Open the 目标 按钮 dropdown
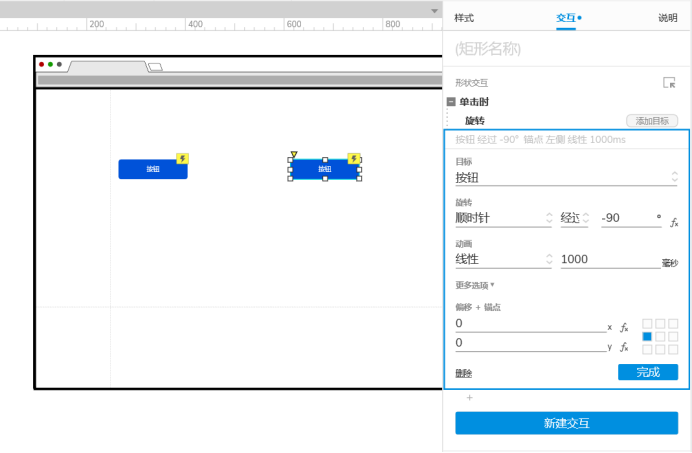 tap(566, 177)
